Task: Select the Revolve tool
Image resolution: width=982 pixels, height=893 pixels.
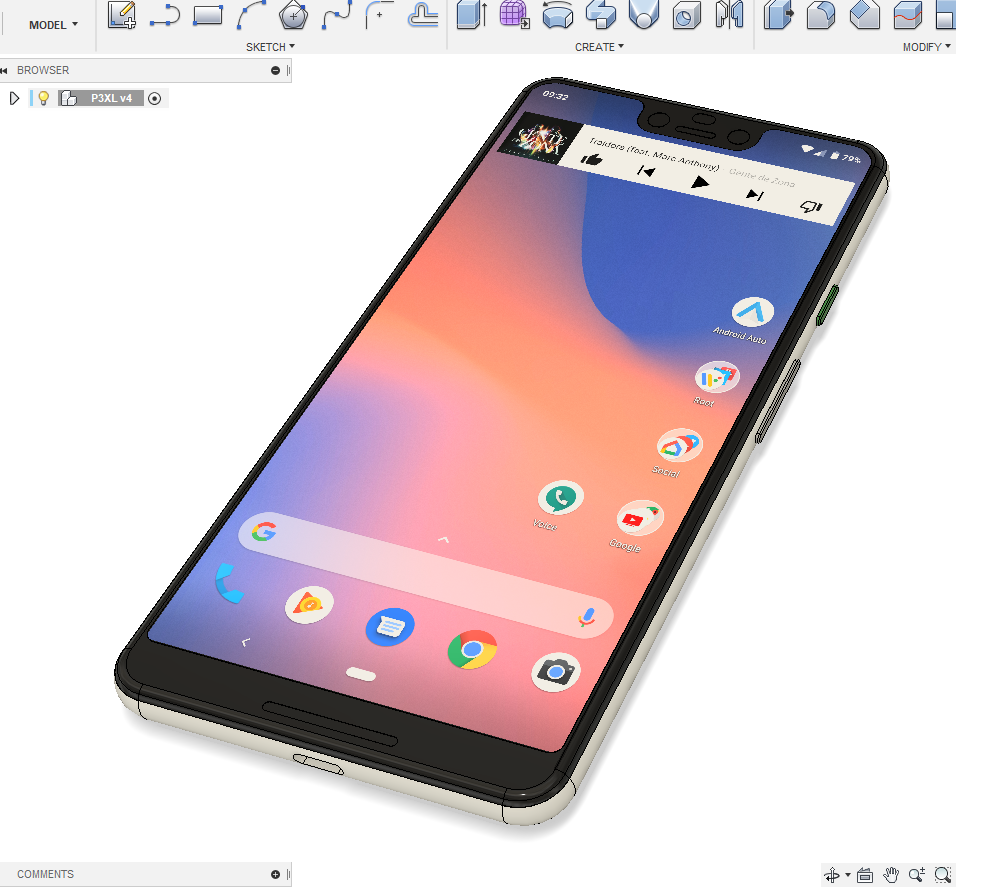Action: [x=557, y=15]
